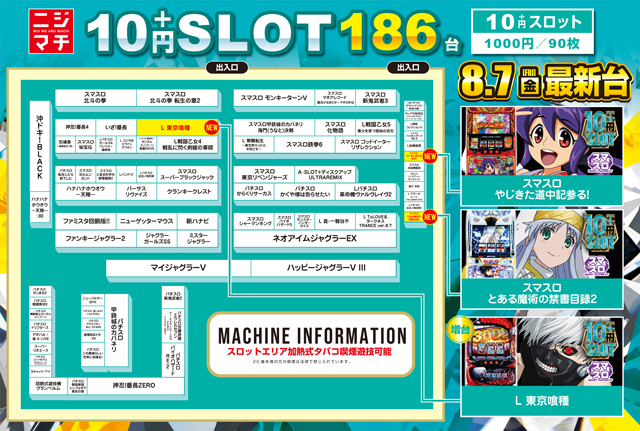Select the ミスター ジャグラー cell

(x=198, y=238)
